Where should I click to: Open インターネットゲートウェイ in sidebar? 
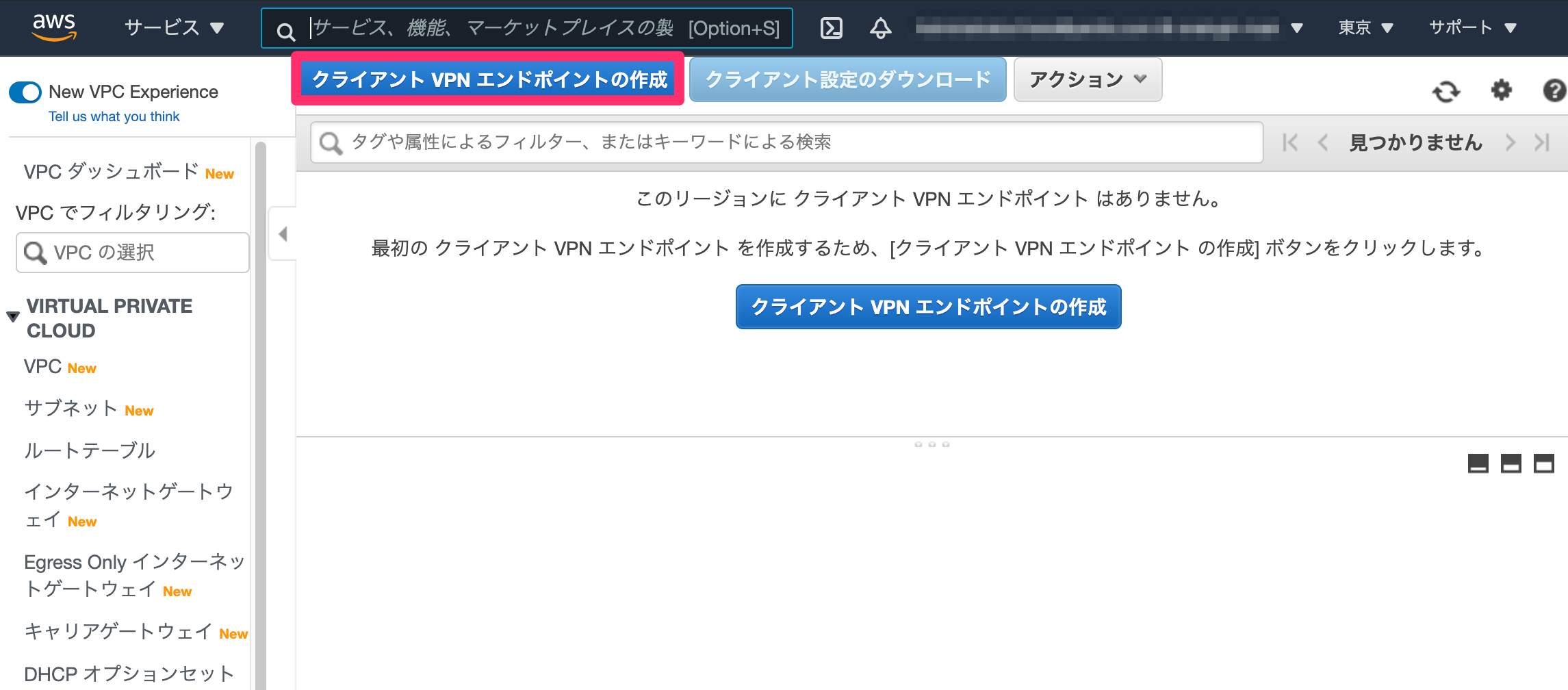pyautogui.click(x=129, y=506)
